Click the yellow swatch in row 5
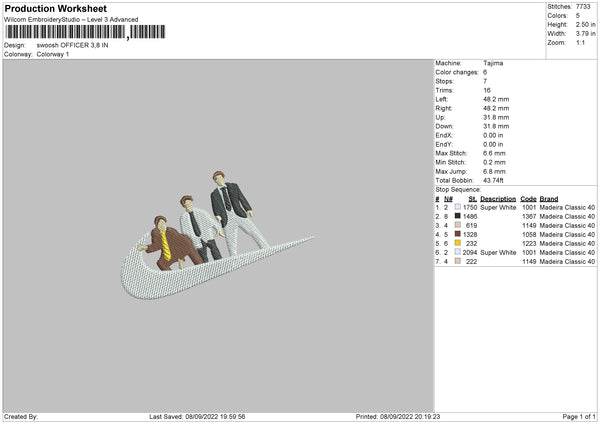Image resolution: width=600 pixels, height=424 pixels. coord(458,243)
